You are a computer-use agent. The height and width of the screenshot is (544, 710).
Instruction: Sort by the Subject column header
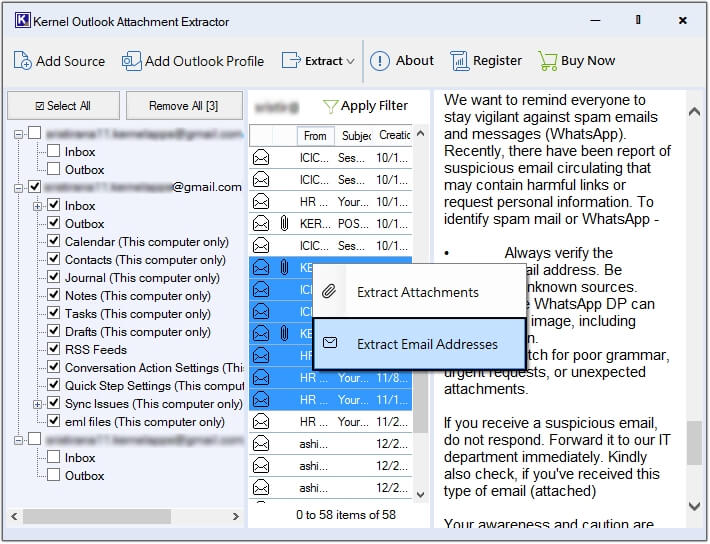click(x=356, y=135)
